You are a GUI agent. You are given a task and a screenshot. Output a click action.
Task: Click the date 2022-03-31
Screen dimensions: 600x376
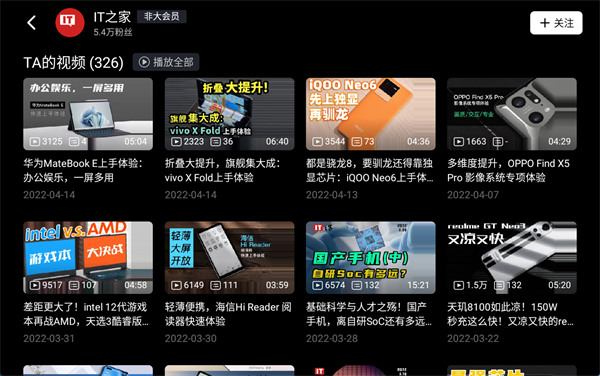click(49, 339)
